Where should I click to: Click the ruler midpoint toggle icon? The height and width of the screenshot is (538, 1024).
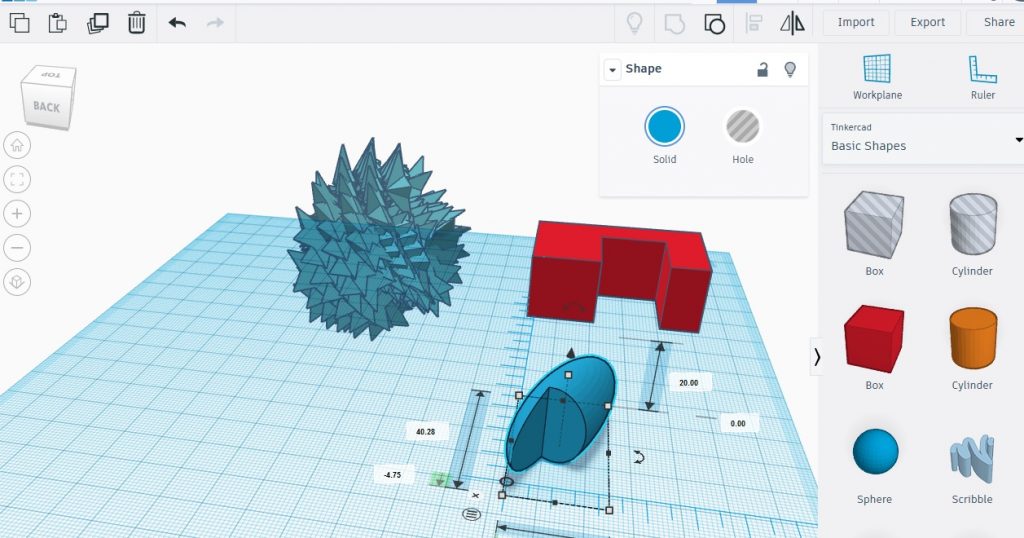472,514
